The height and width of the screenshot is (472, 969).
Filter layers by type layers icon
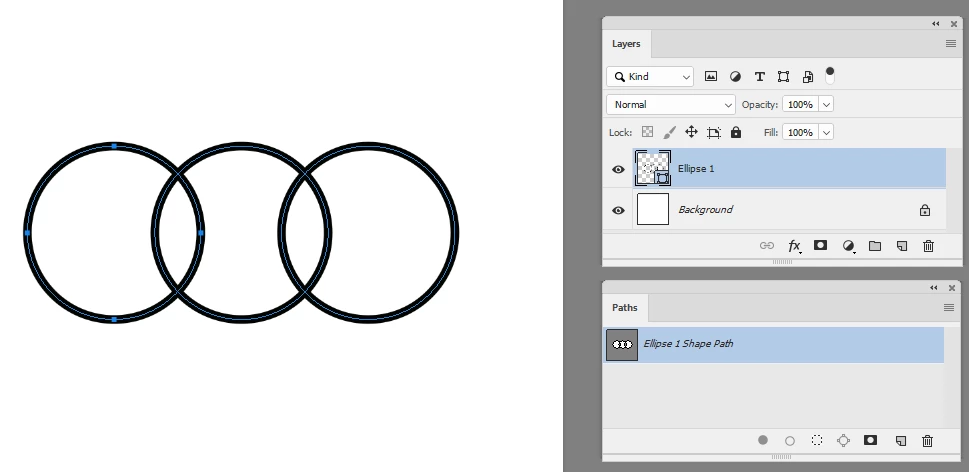pos(760,77)
